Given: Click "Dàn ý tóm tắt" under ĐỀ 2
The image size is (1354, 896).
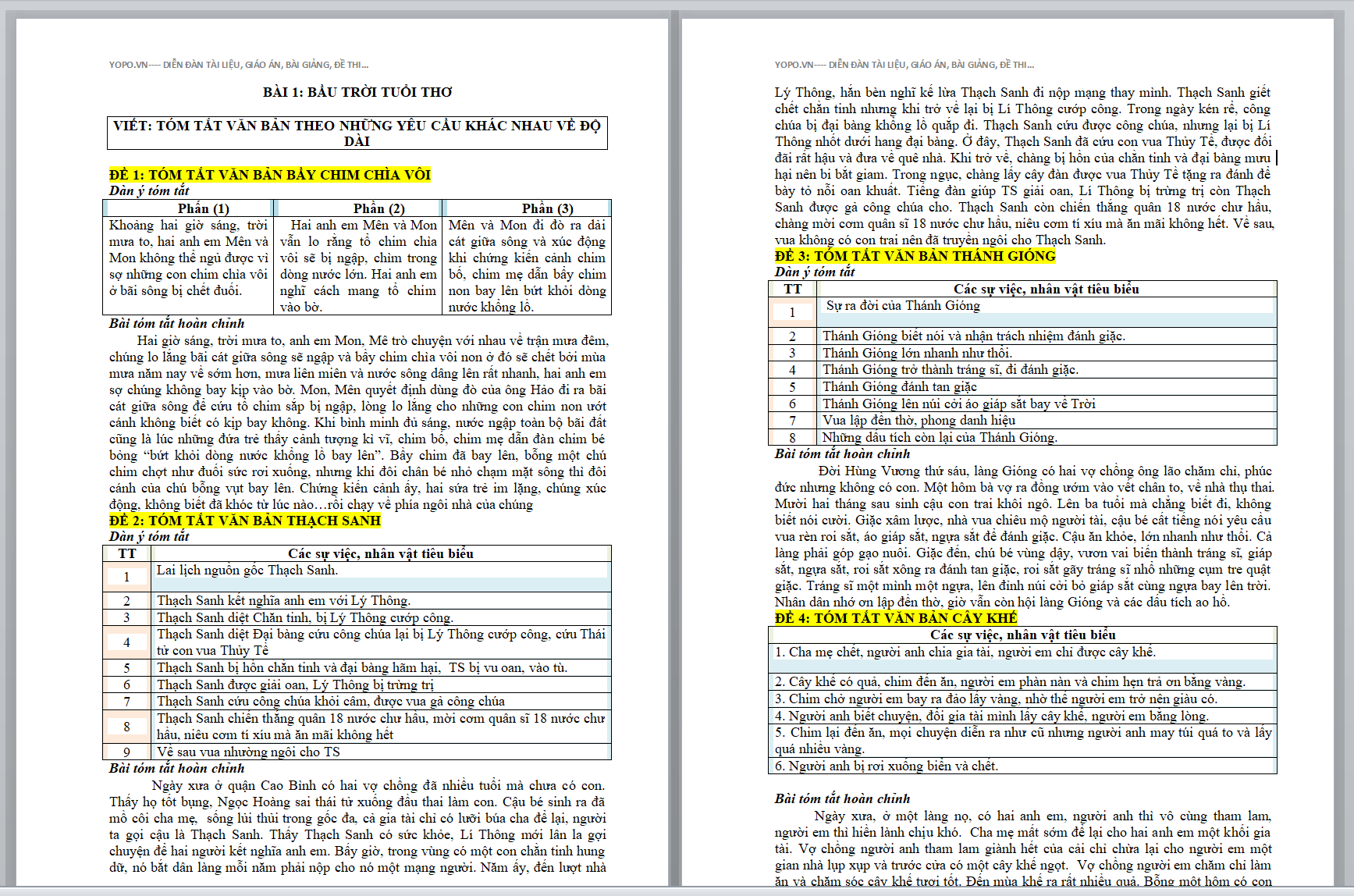Looking at the screenshot, I should 149,537.
